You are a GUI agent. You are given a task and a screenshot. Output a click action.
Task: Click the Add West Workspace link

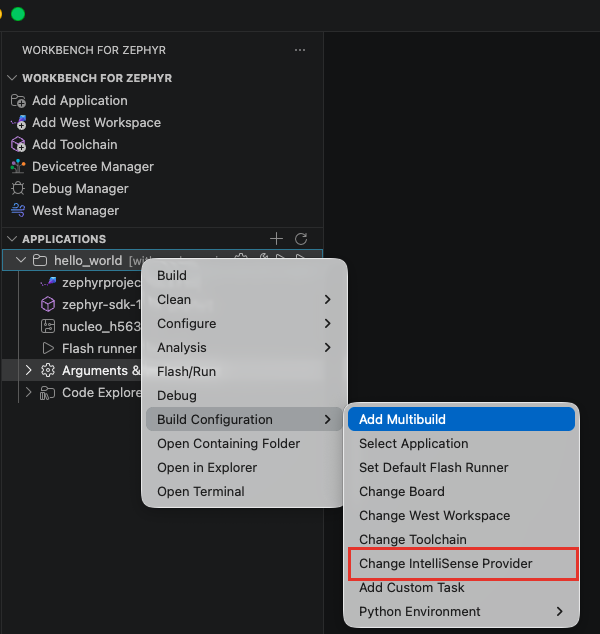96,123
